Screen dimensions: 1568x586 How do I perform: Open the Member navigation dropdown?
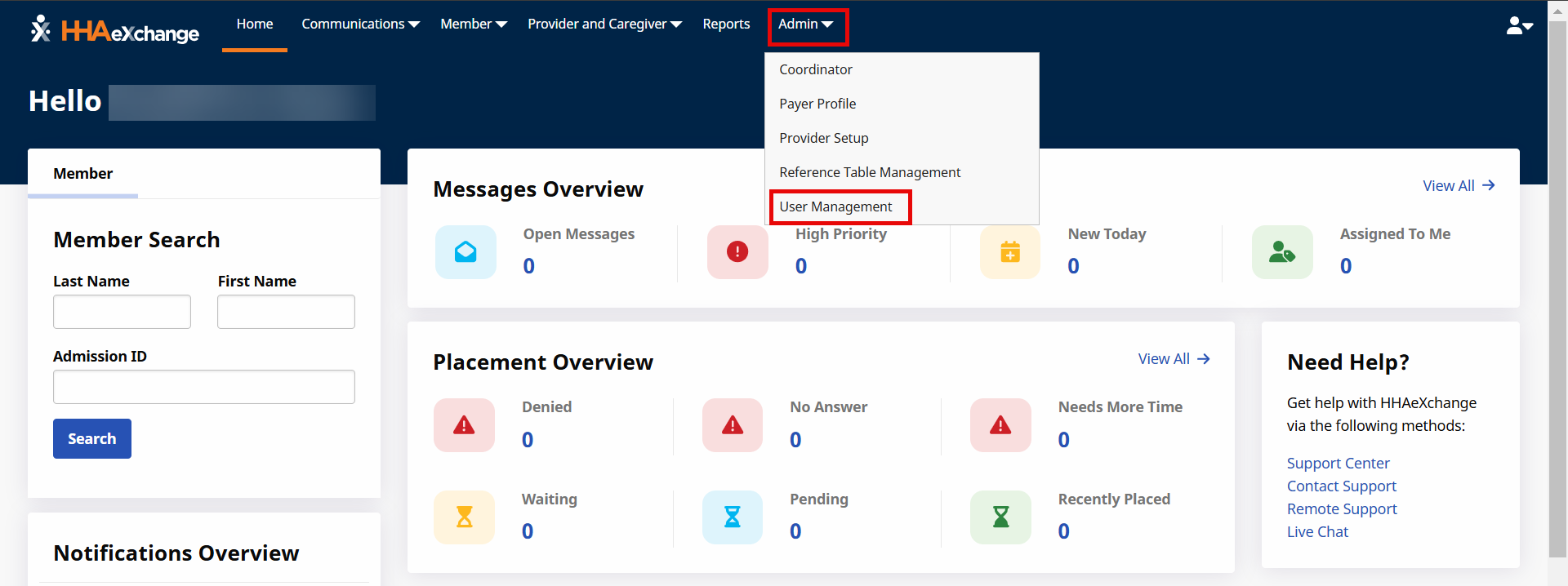coord(474,24)
